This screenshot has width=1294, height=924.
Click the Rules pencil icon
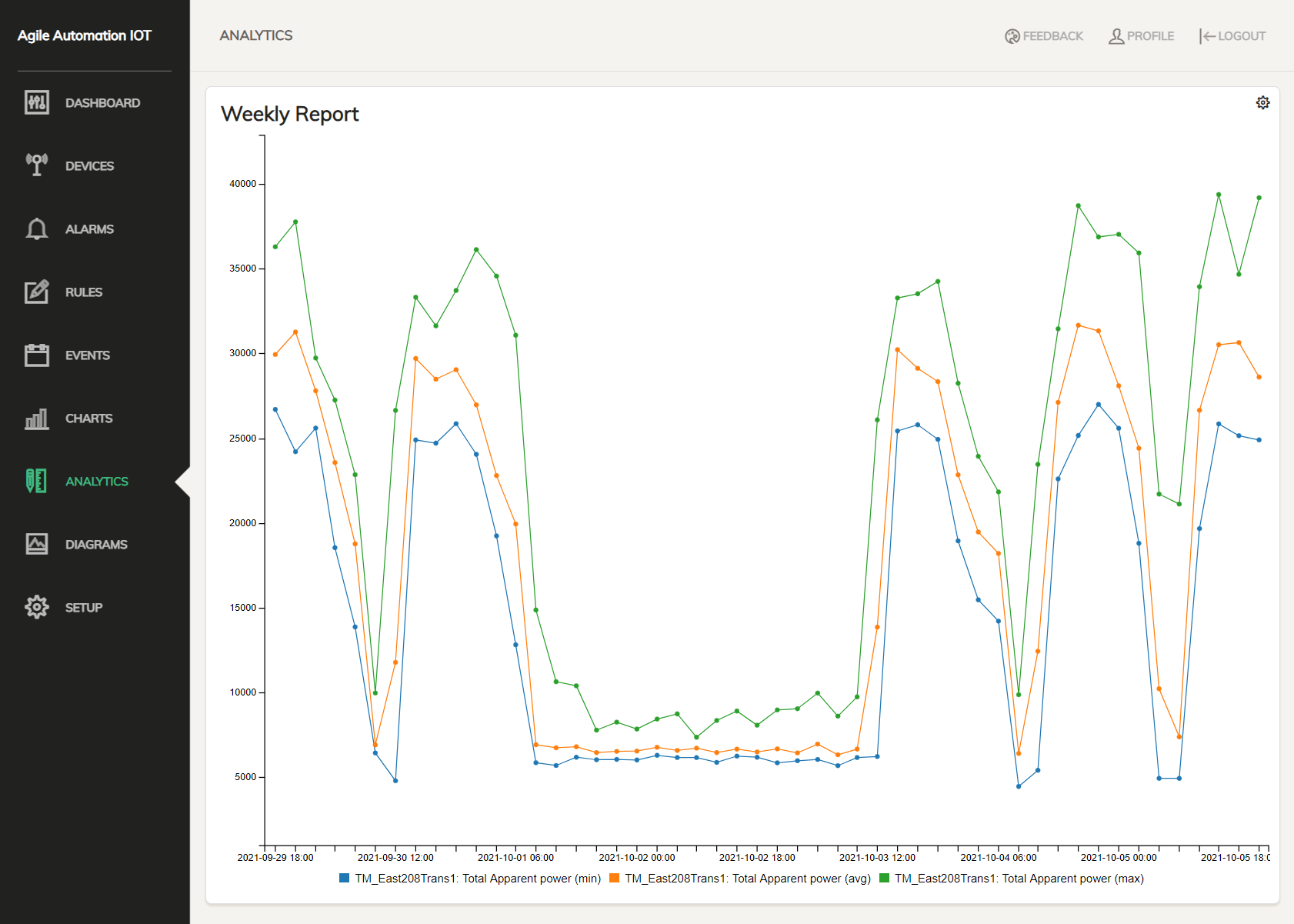[36, 292]
